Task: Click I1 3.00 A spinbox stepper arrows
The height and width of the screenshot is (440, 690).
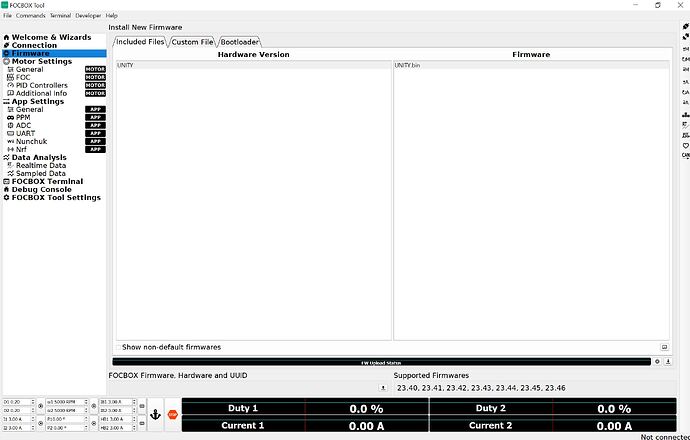Action: tap(33, 419)
